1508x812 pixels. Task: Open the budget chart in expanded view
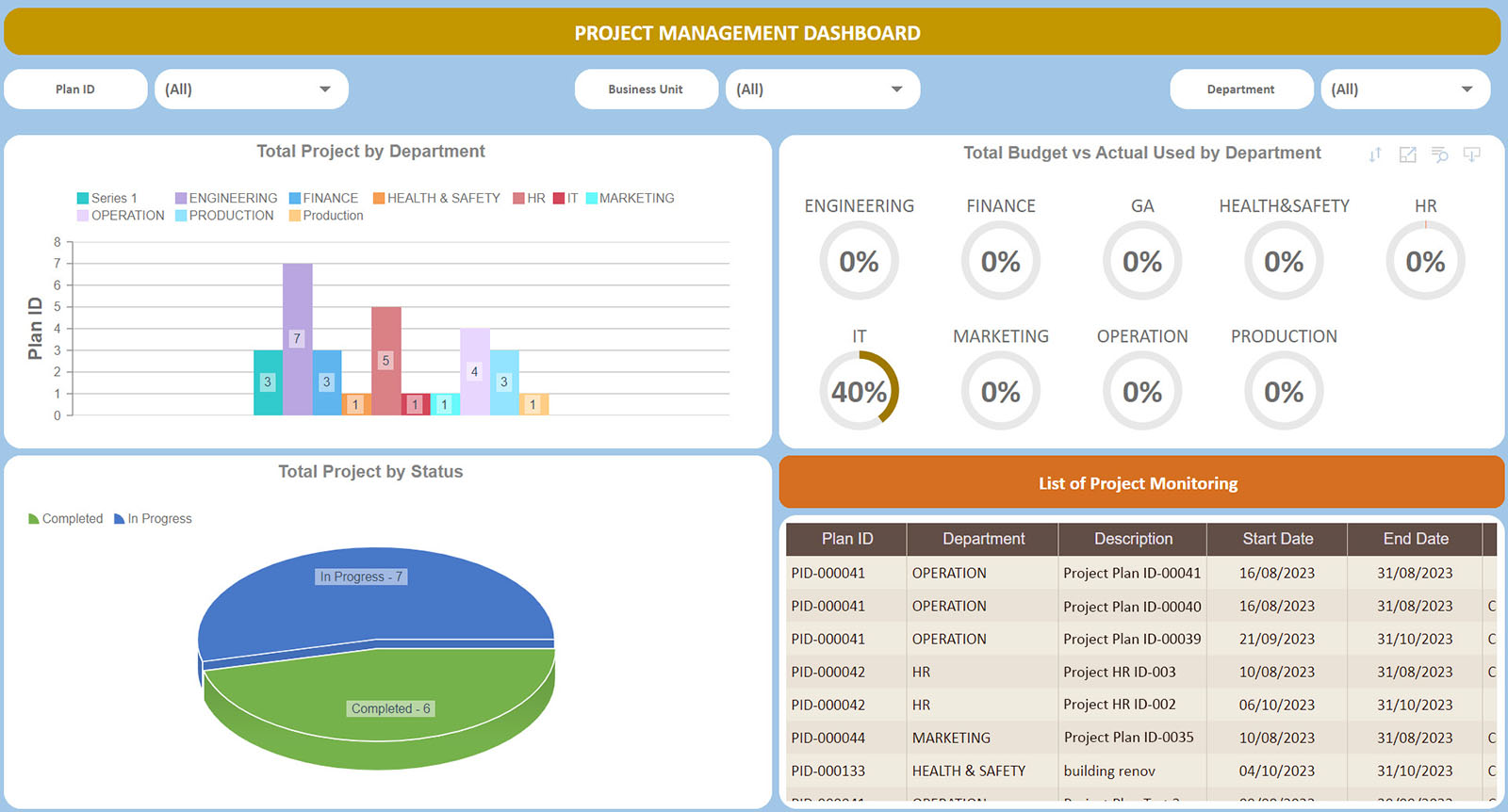coord(1407,154)
